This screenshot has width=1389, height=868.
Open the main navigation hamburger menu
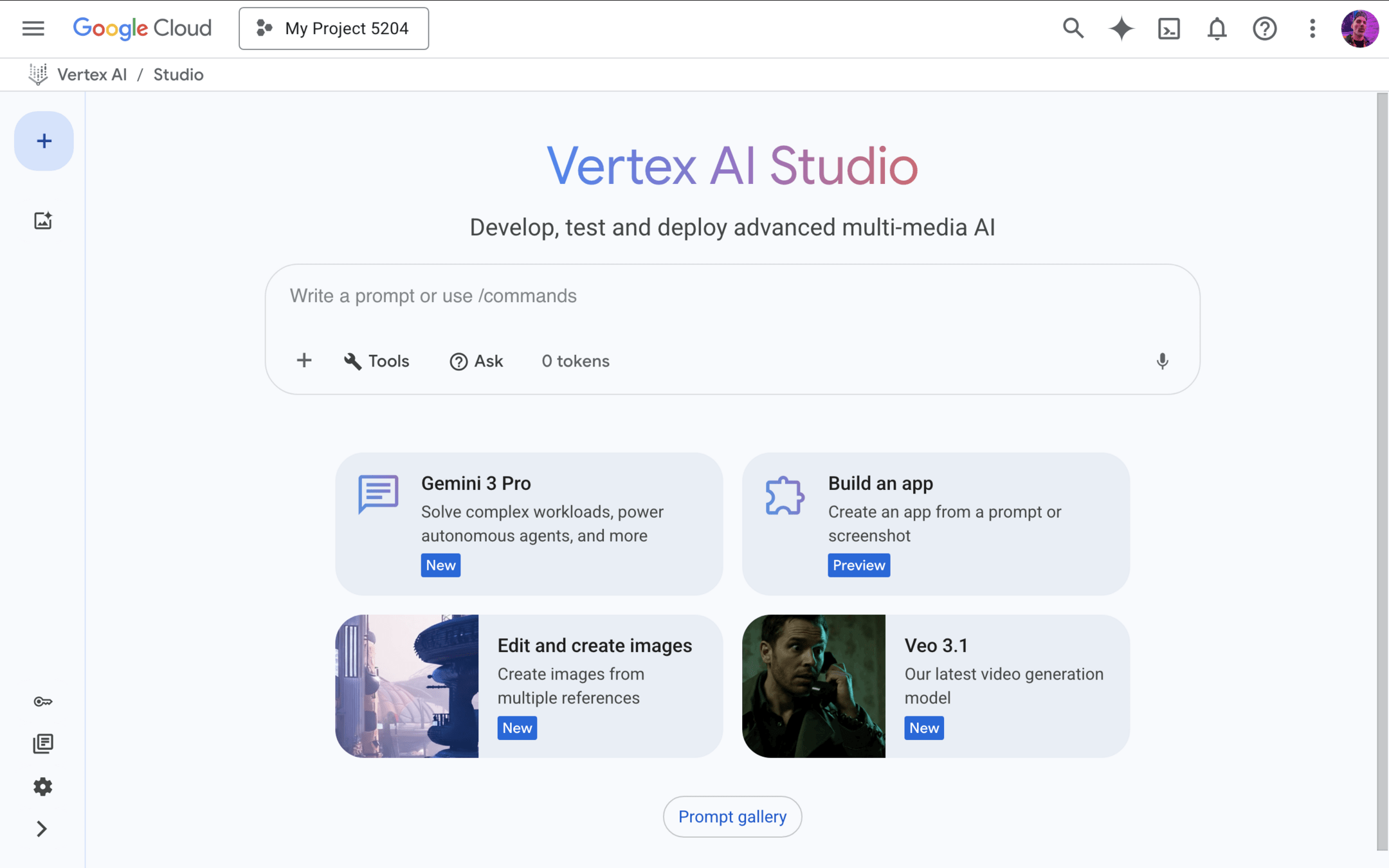(33, 28)
